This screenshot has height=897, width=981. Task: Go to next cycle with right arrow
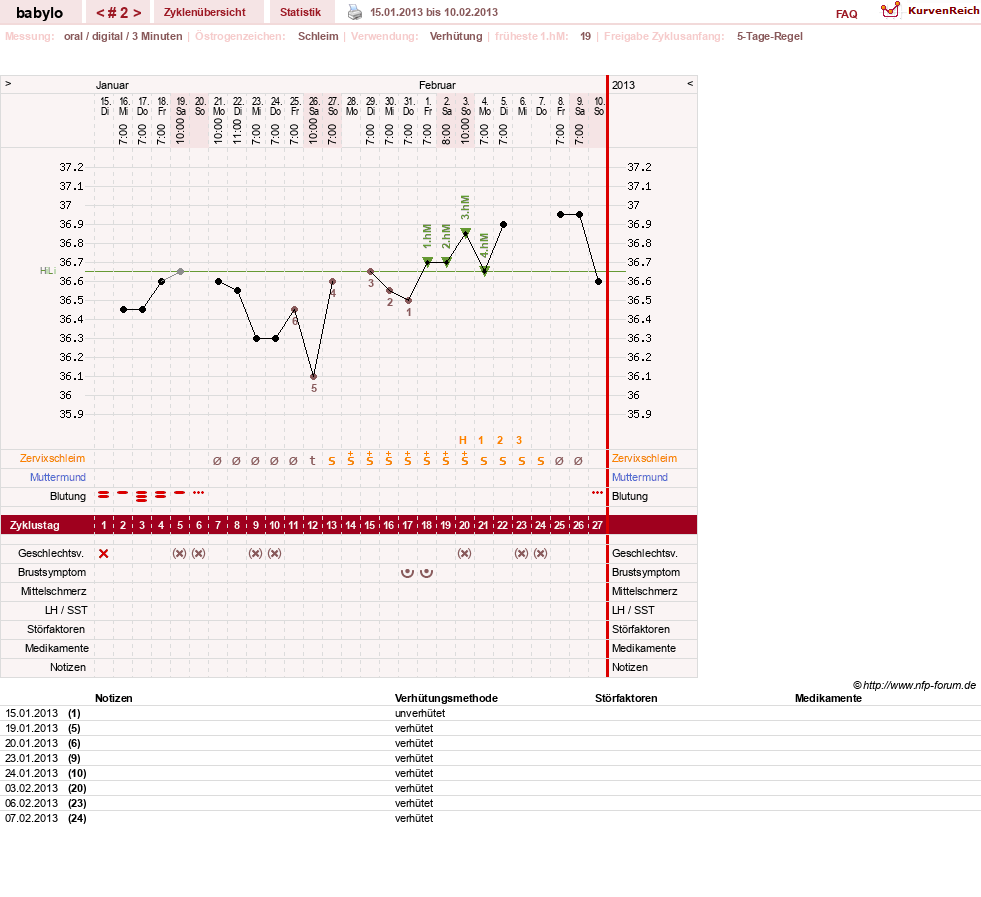[137, 13]
